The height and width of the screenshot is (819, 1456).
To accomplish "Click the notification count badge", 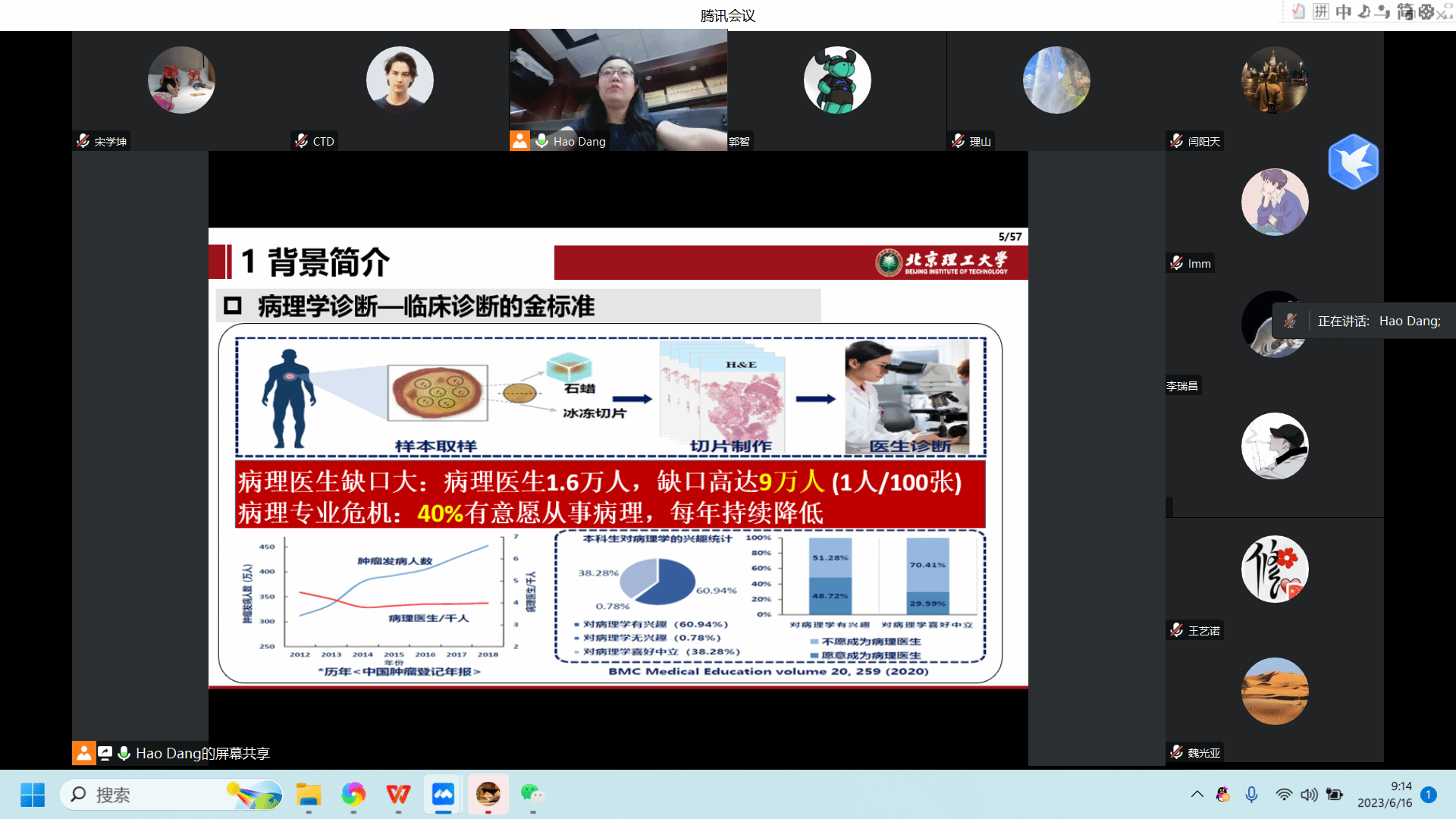I will [x=1429, y=794].
